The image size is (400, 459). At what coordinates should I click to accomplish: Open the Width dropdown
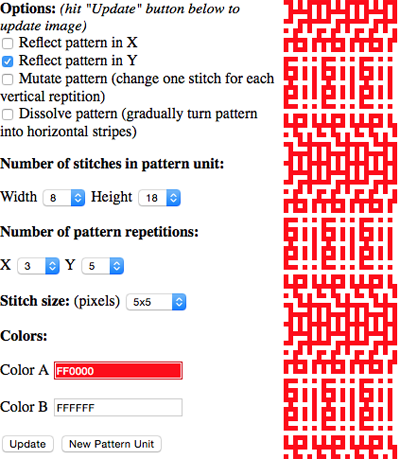coord(64,198)
